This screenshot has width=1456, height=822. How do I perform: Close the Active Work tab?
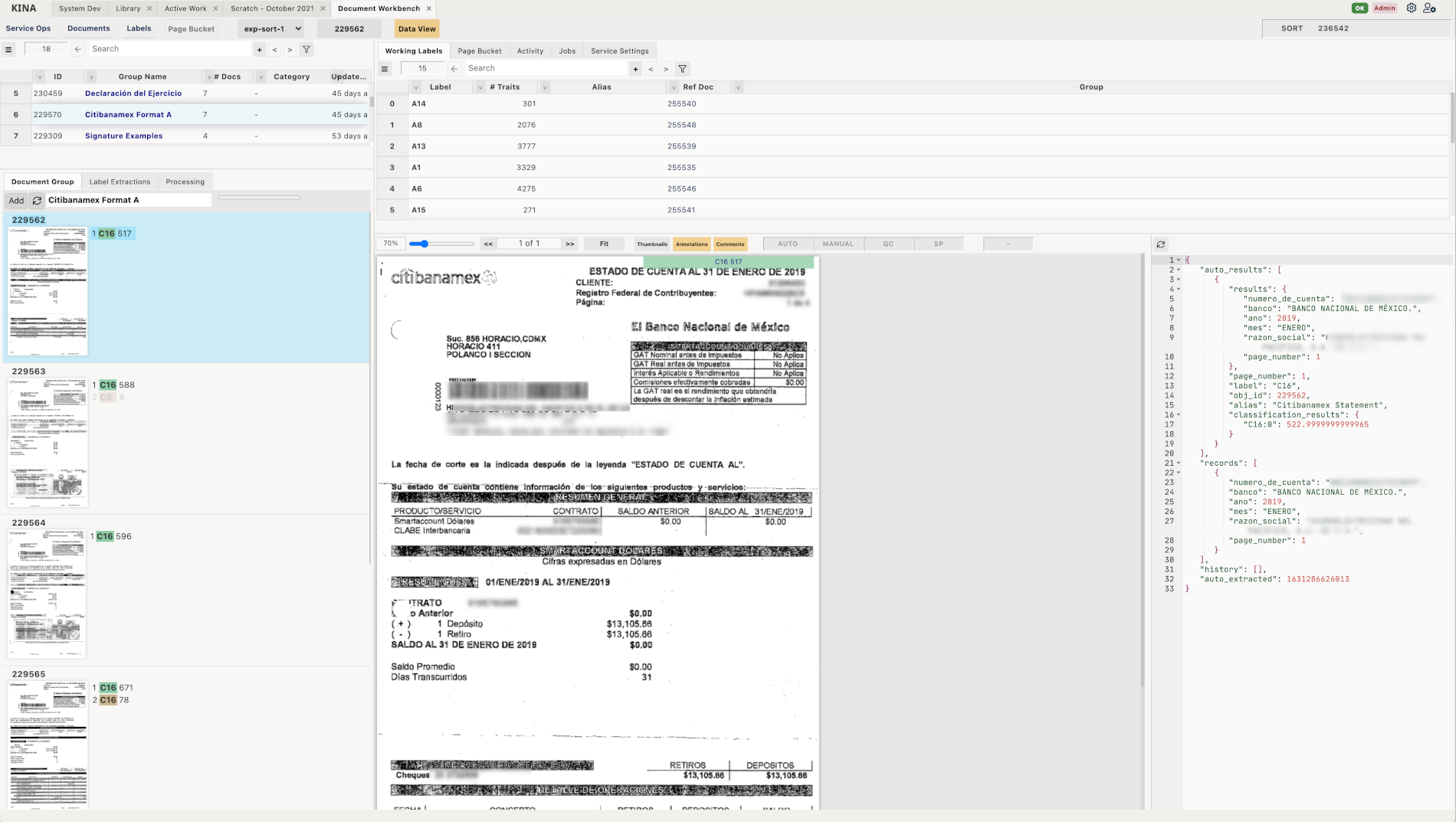[x=215, y=8]
